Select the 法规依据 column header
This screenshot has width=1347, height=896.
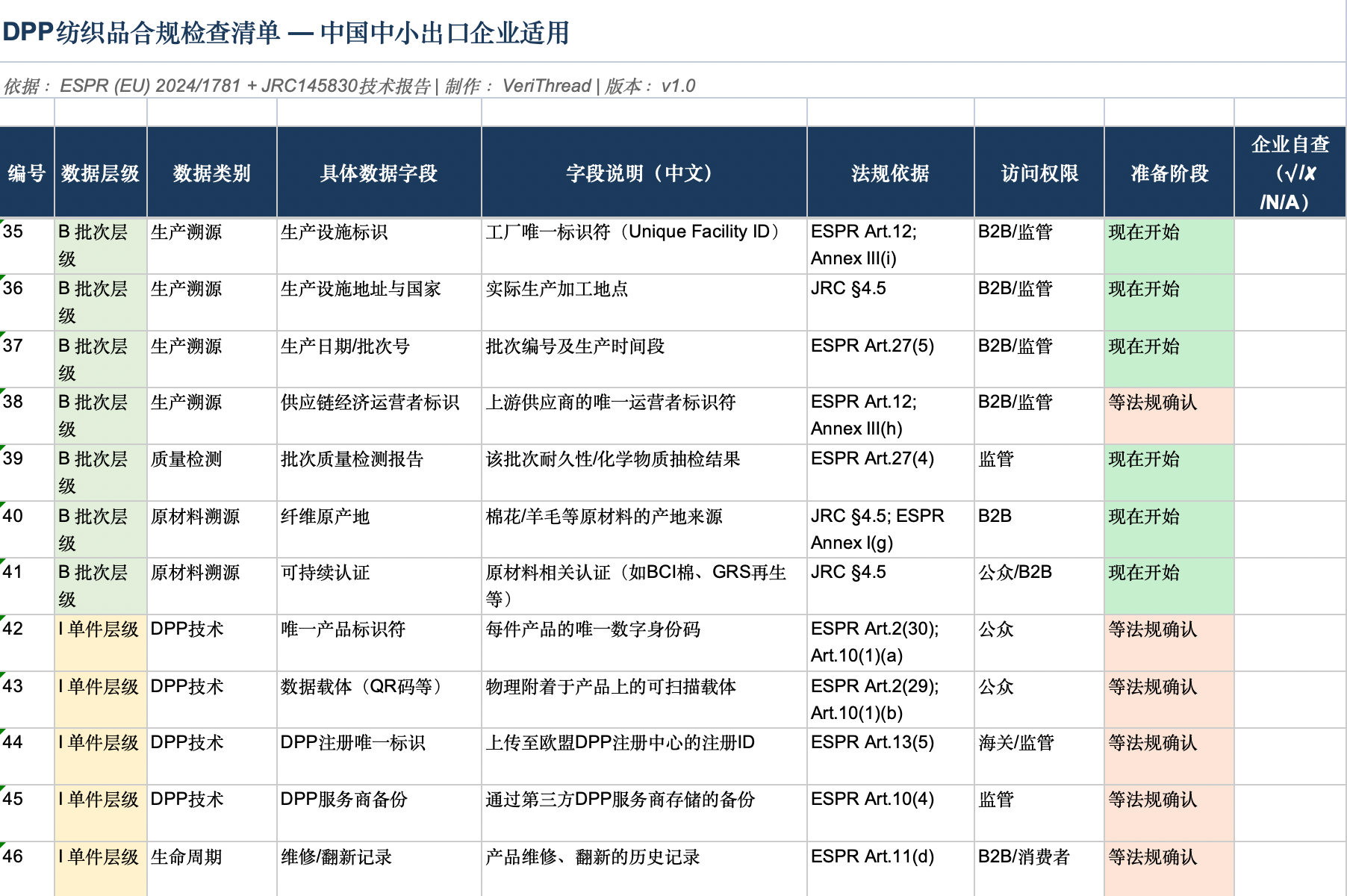click(x=891, y=172)
